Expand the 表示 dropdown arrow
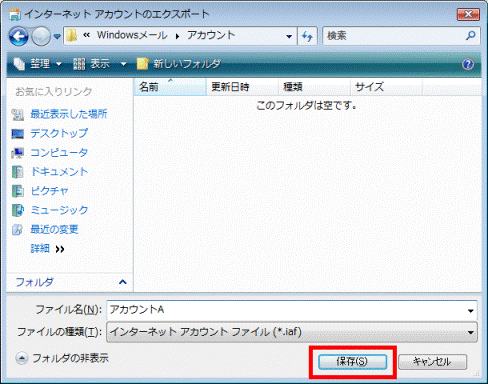488x384 pixels. click(x=123, y=64)
